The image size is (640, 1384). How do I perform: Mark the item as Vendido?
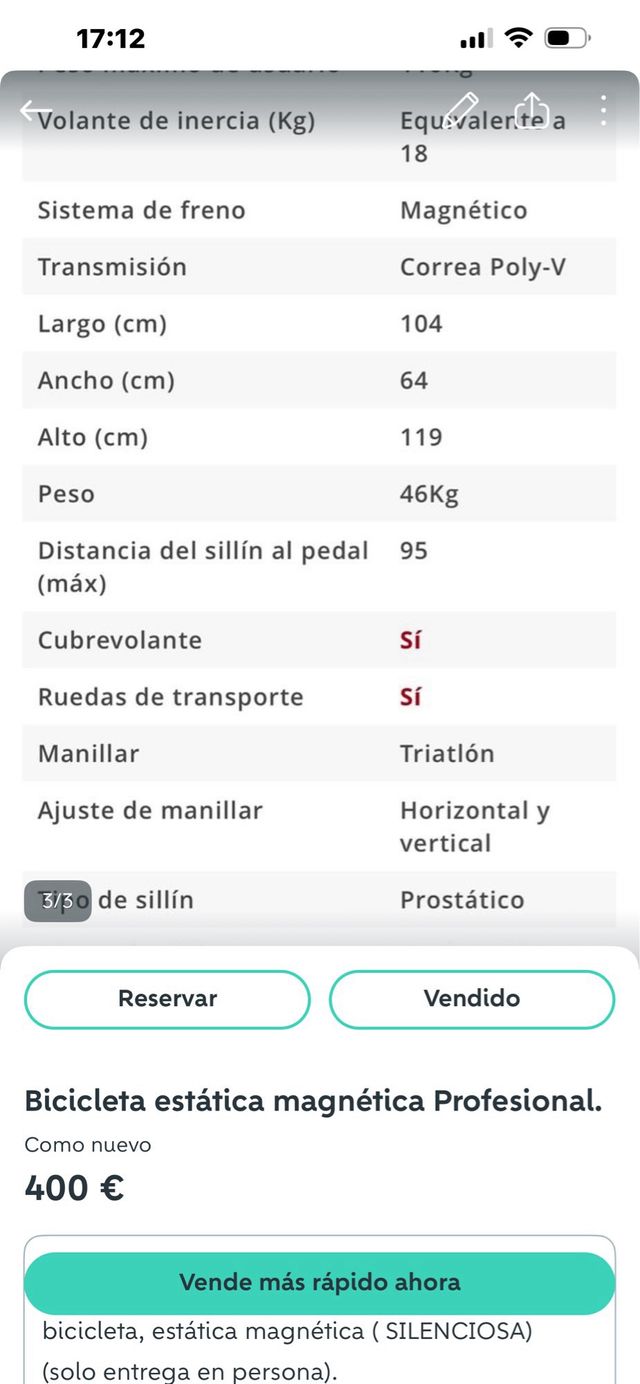tap(472, 998)
